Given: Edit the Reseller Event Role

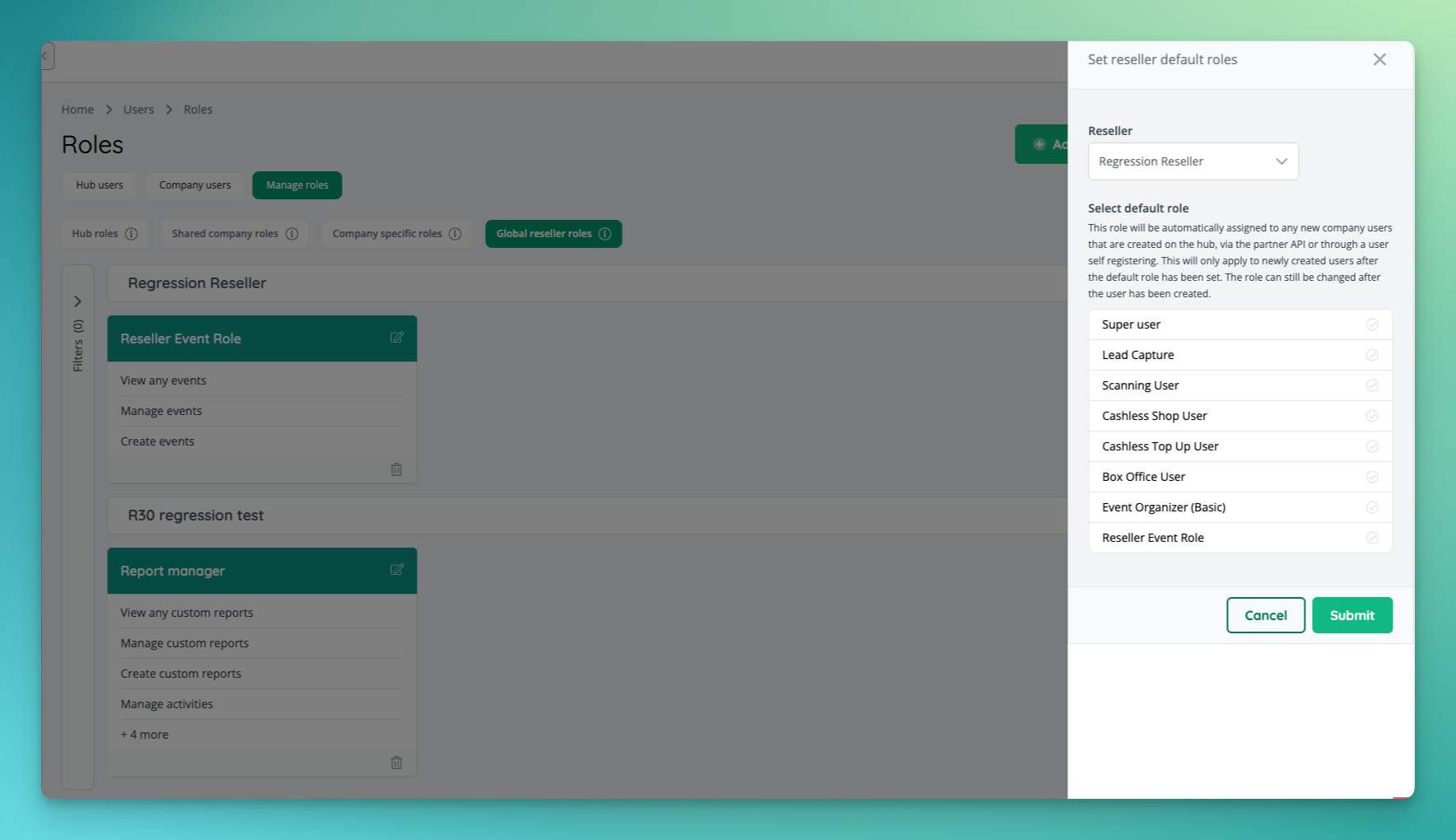Looking at the screenshot, I should click(x=397, y=338).
